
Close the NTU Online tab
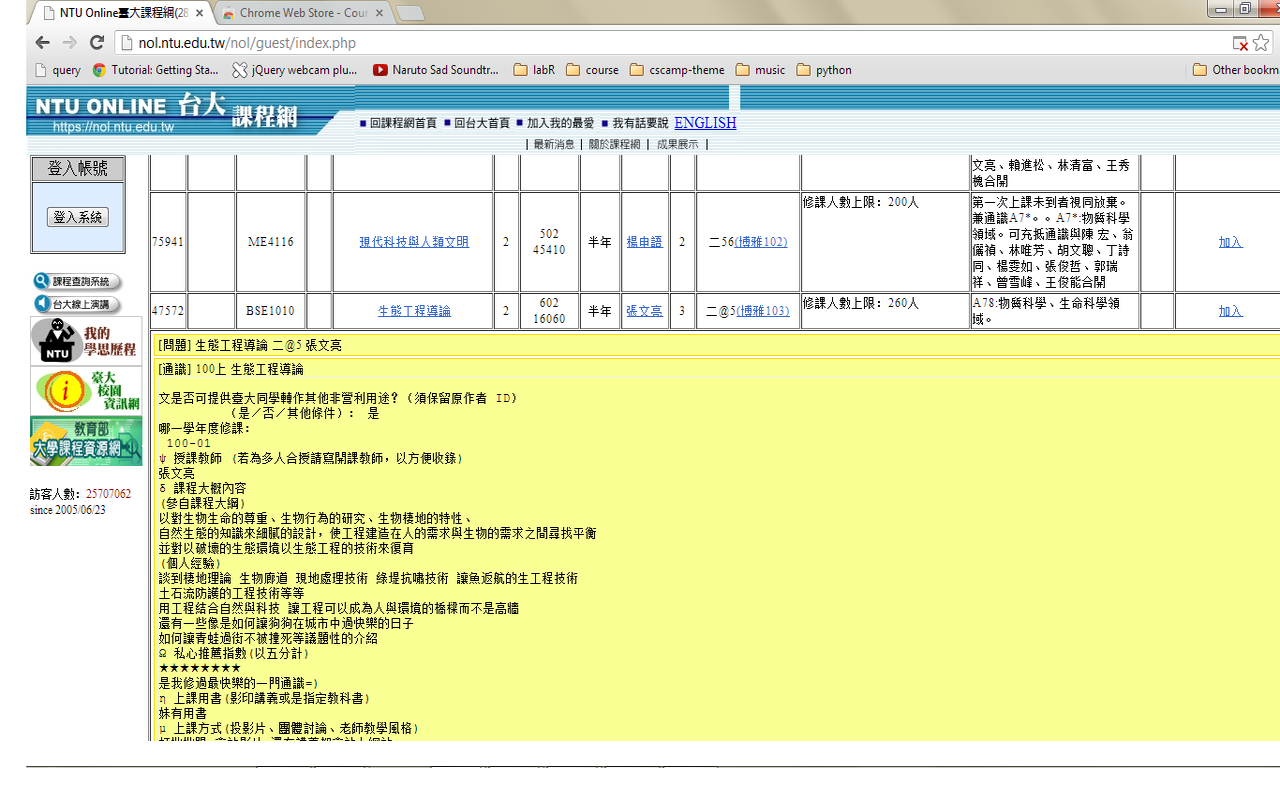pos(199,13)
